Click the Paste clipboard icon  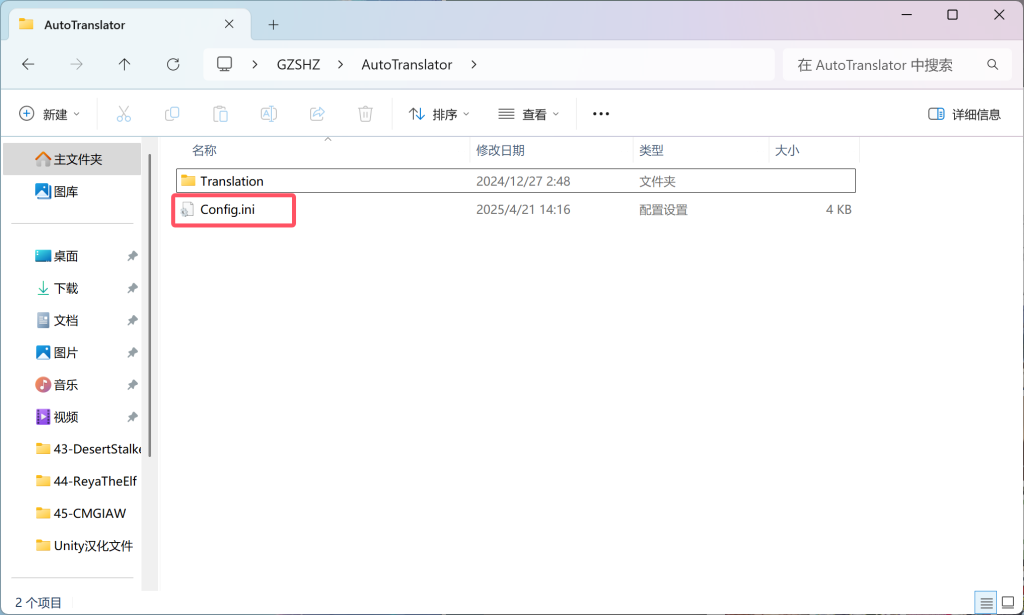[x=220, y=114]
